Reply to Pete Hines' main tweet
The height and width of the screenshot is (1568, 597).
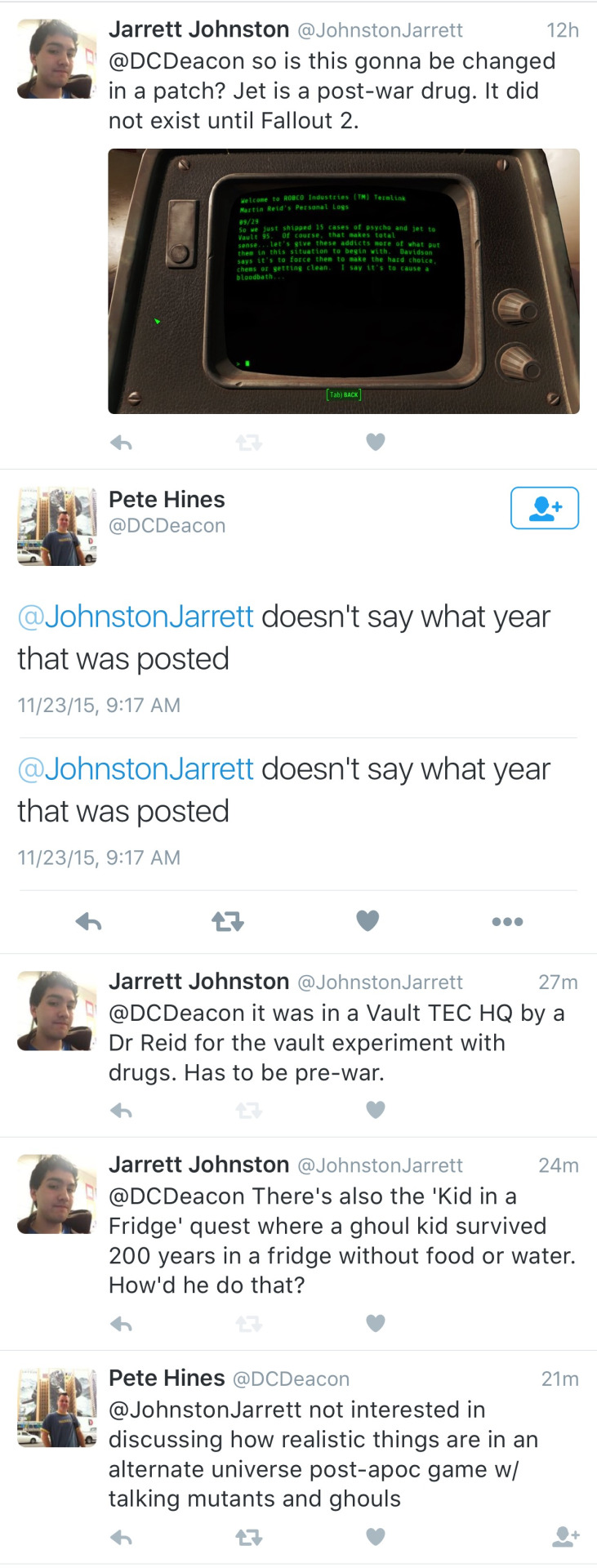click(x=88, y=922)
